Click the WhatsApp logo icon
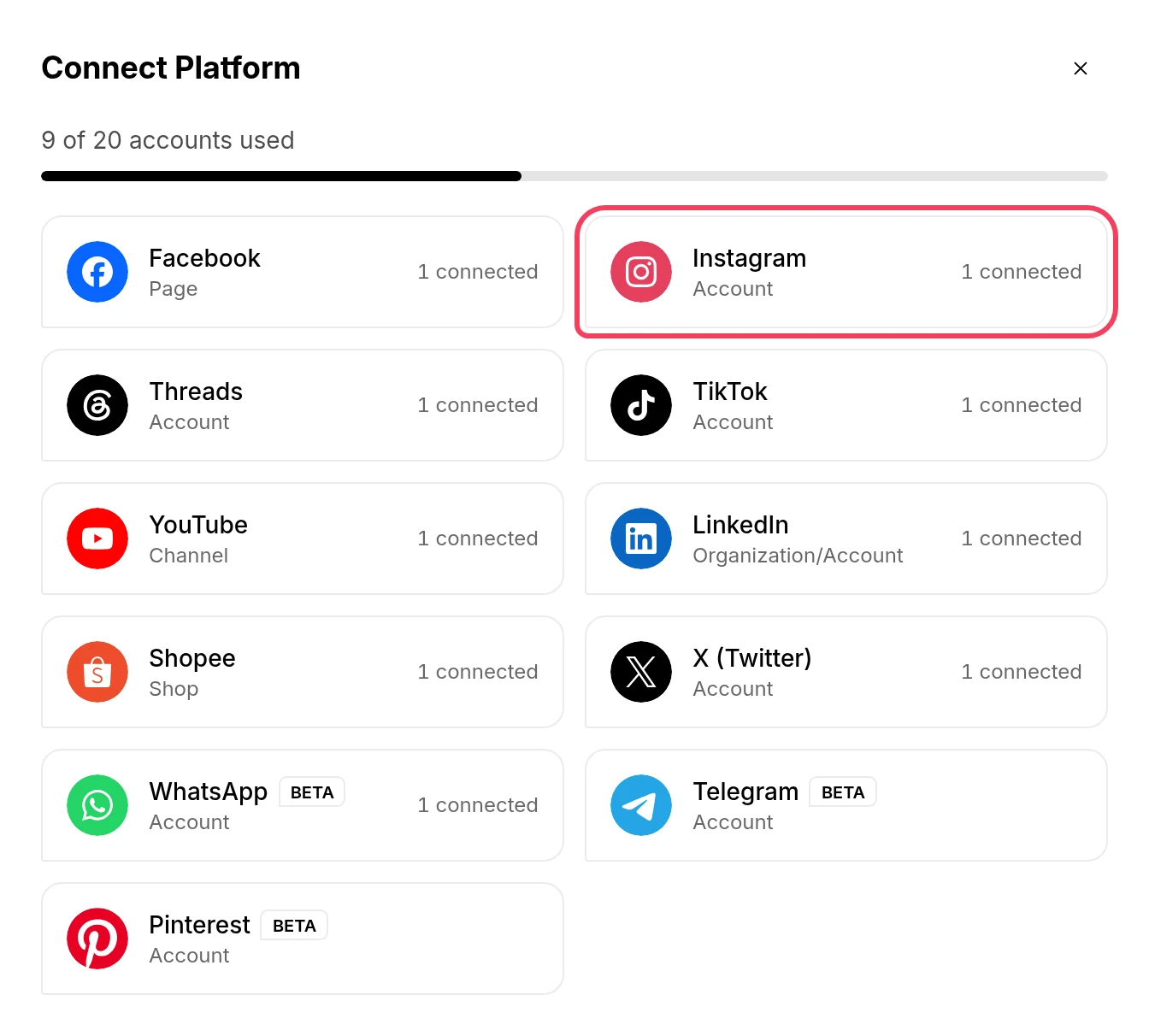Screen dimensions: 1149x1036 (x=97, y=805)
